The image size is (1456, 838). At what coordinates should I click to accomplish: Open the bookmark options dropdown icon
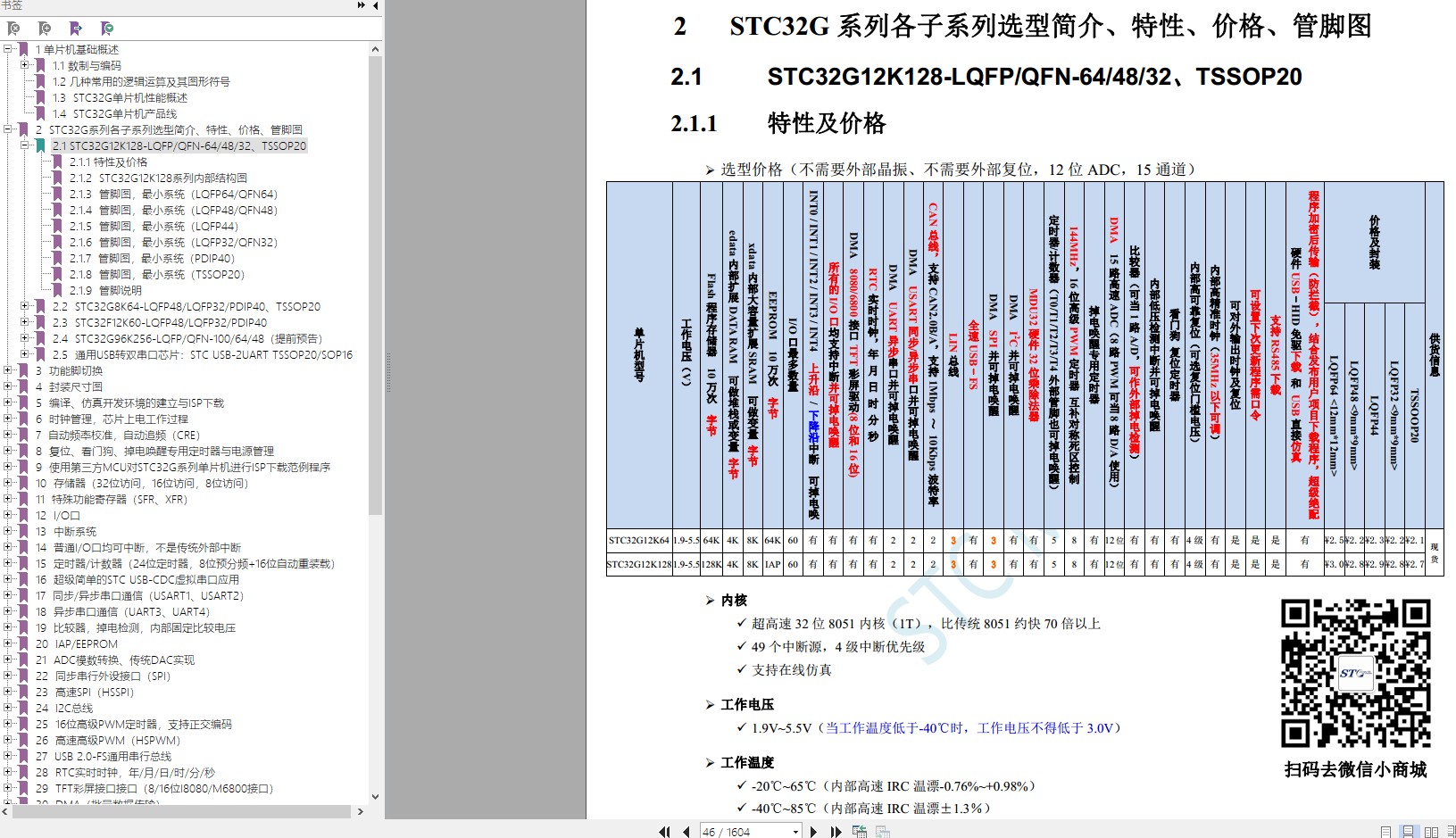tap(107, 29)
